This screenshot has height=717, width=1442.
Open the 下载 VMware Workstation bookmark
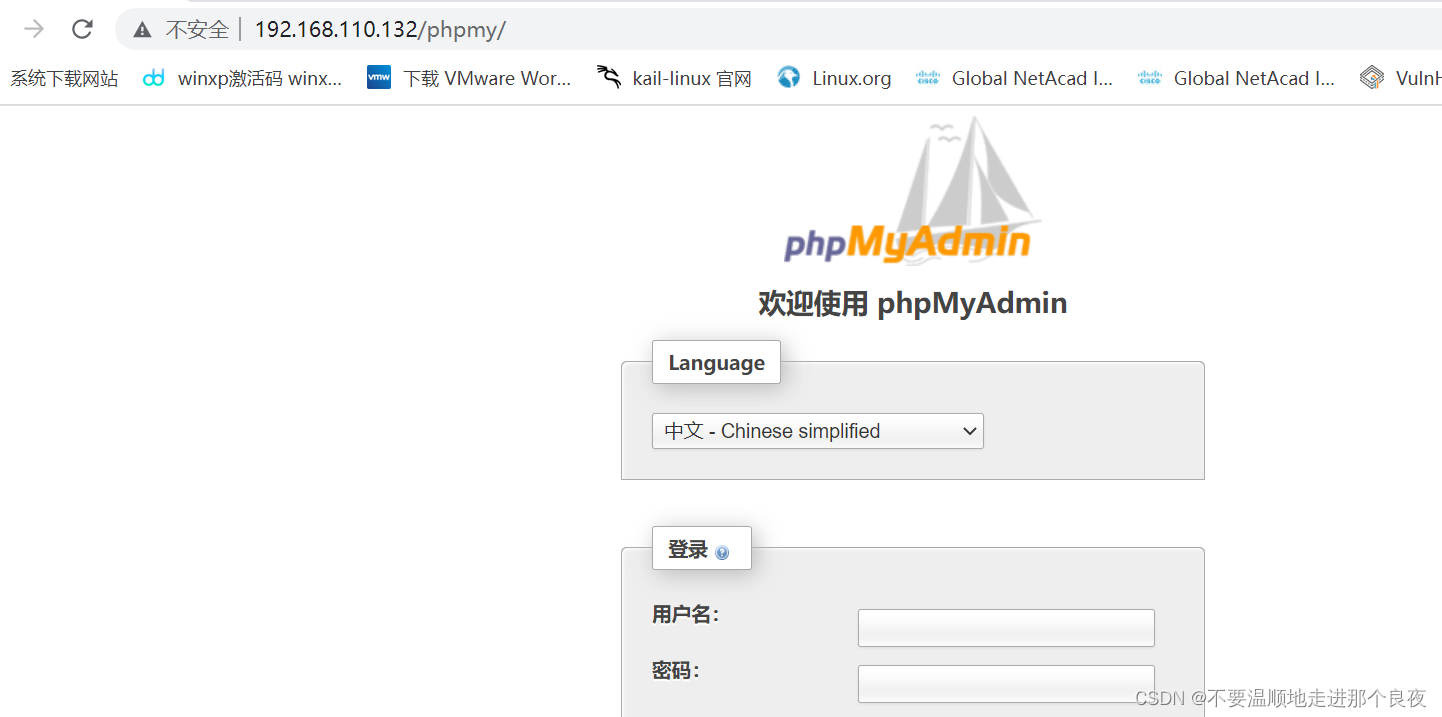pyautogui.click(x=469, y=78)
